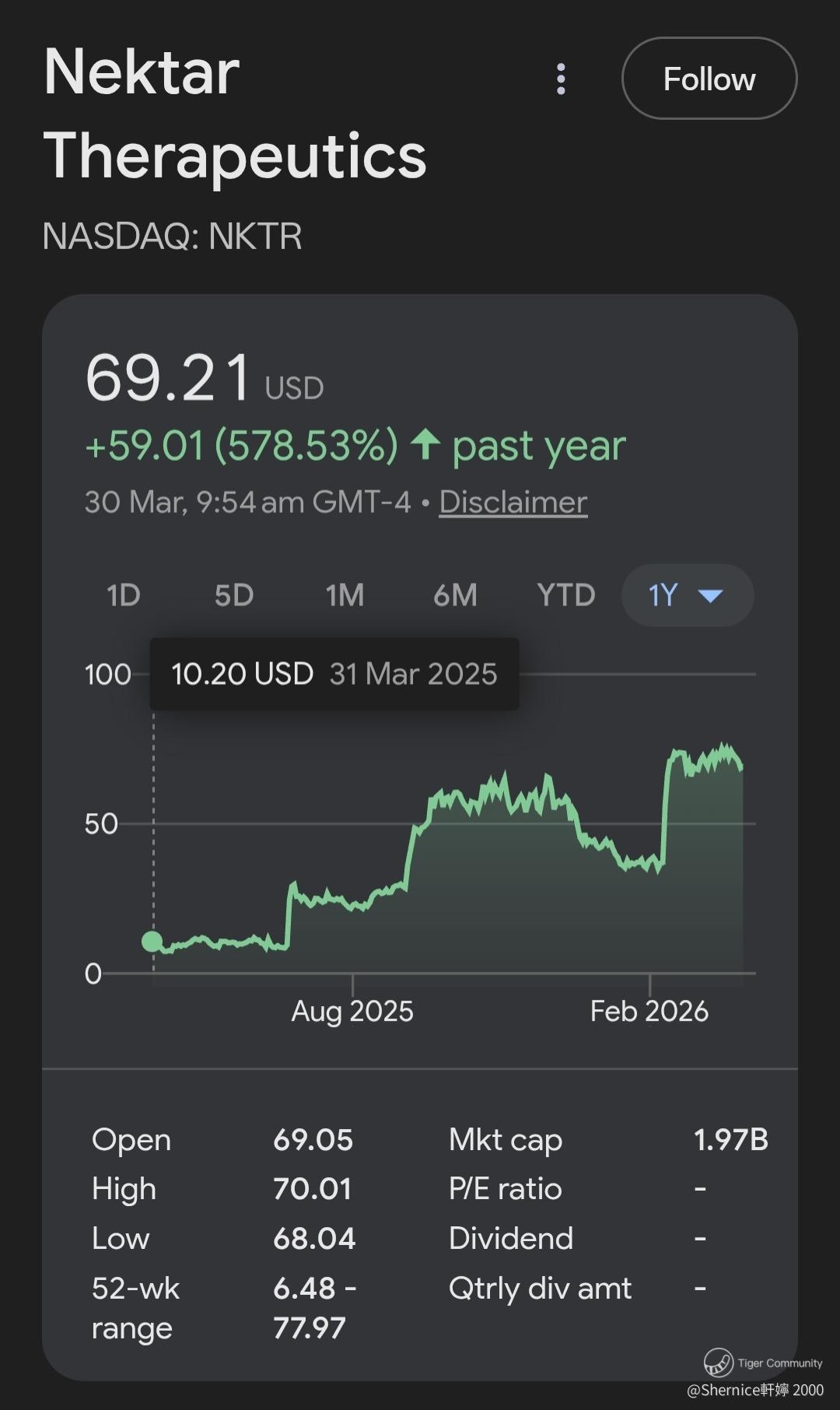Click the Aug 2025 axis label
This screenshot has width=840, height=1410.
(352, 1012)
